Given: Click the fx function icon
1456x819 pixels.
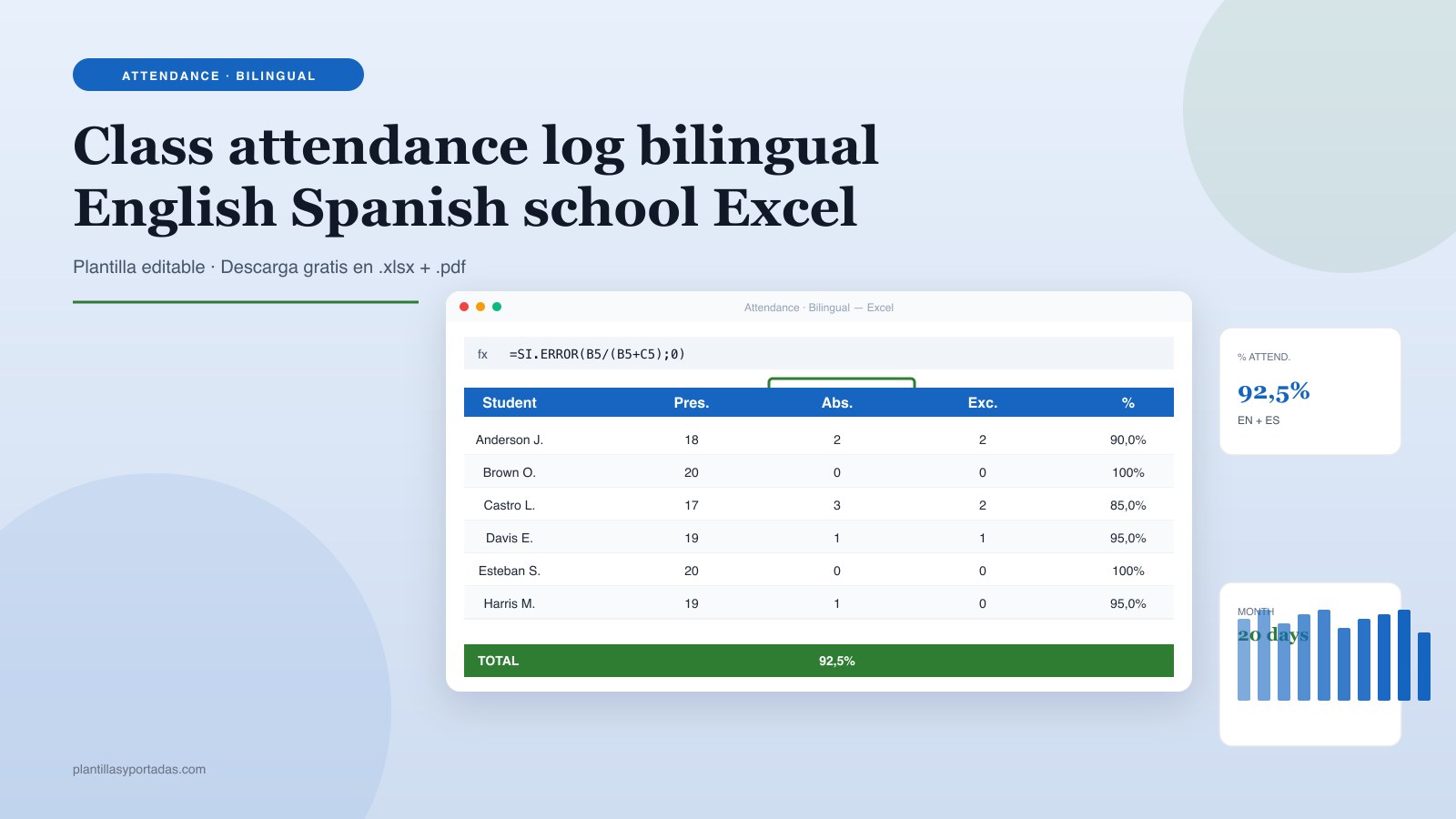Looking at the screenshot, I should tap(482, 354).
